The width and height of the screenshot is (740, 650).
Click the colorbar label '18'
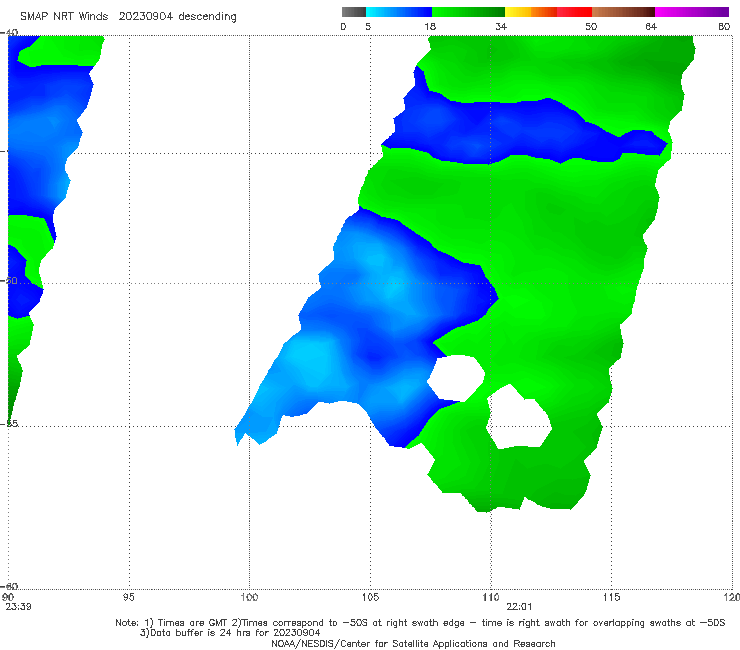pos(430,26)
